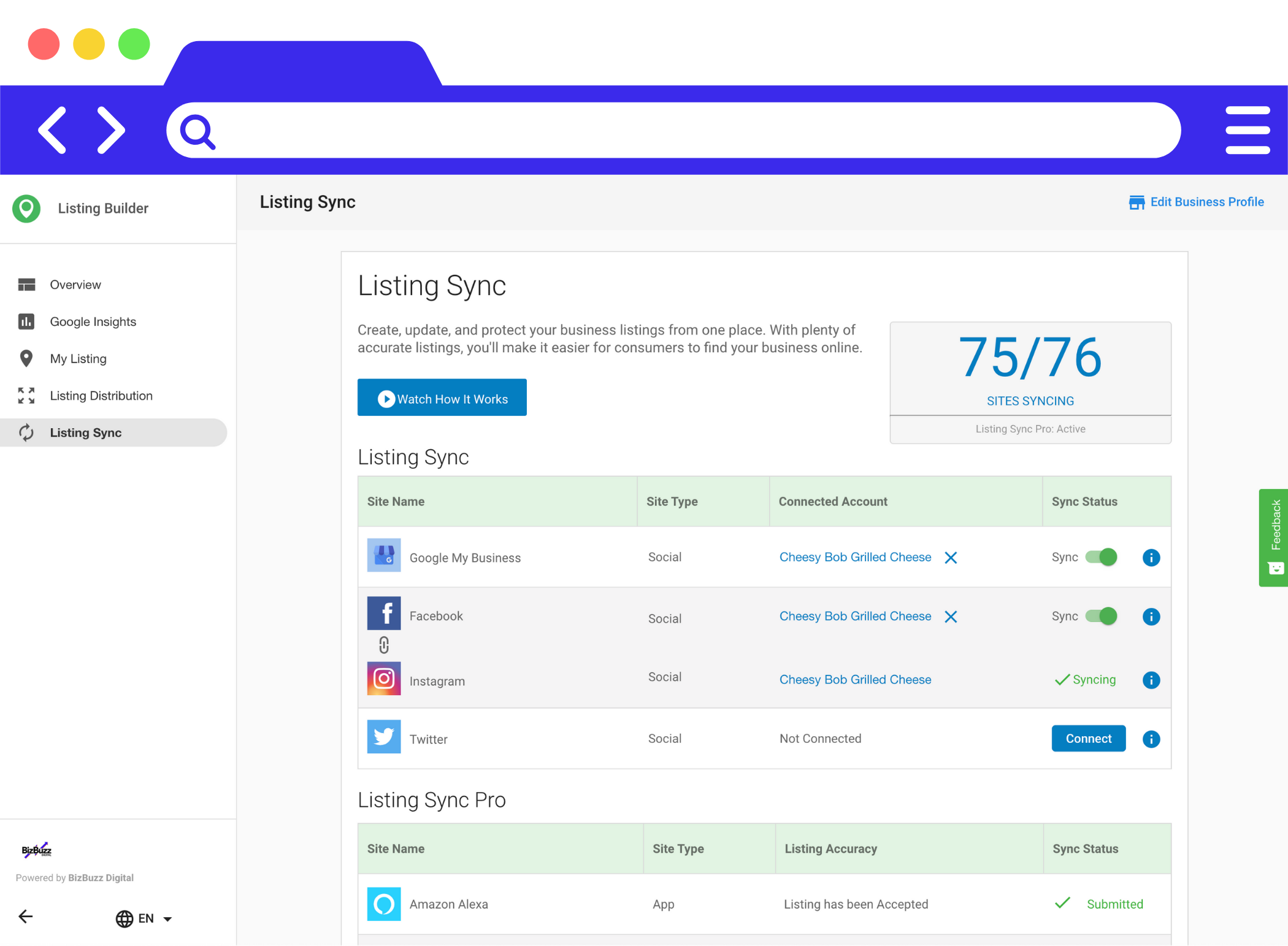Click the Listing Builder green pin logo
Image resolution: width=1288 pixels, height=946 pixels.
tap(26, 209)
